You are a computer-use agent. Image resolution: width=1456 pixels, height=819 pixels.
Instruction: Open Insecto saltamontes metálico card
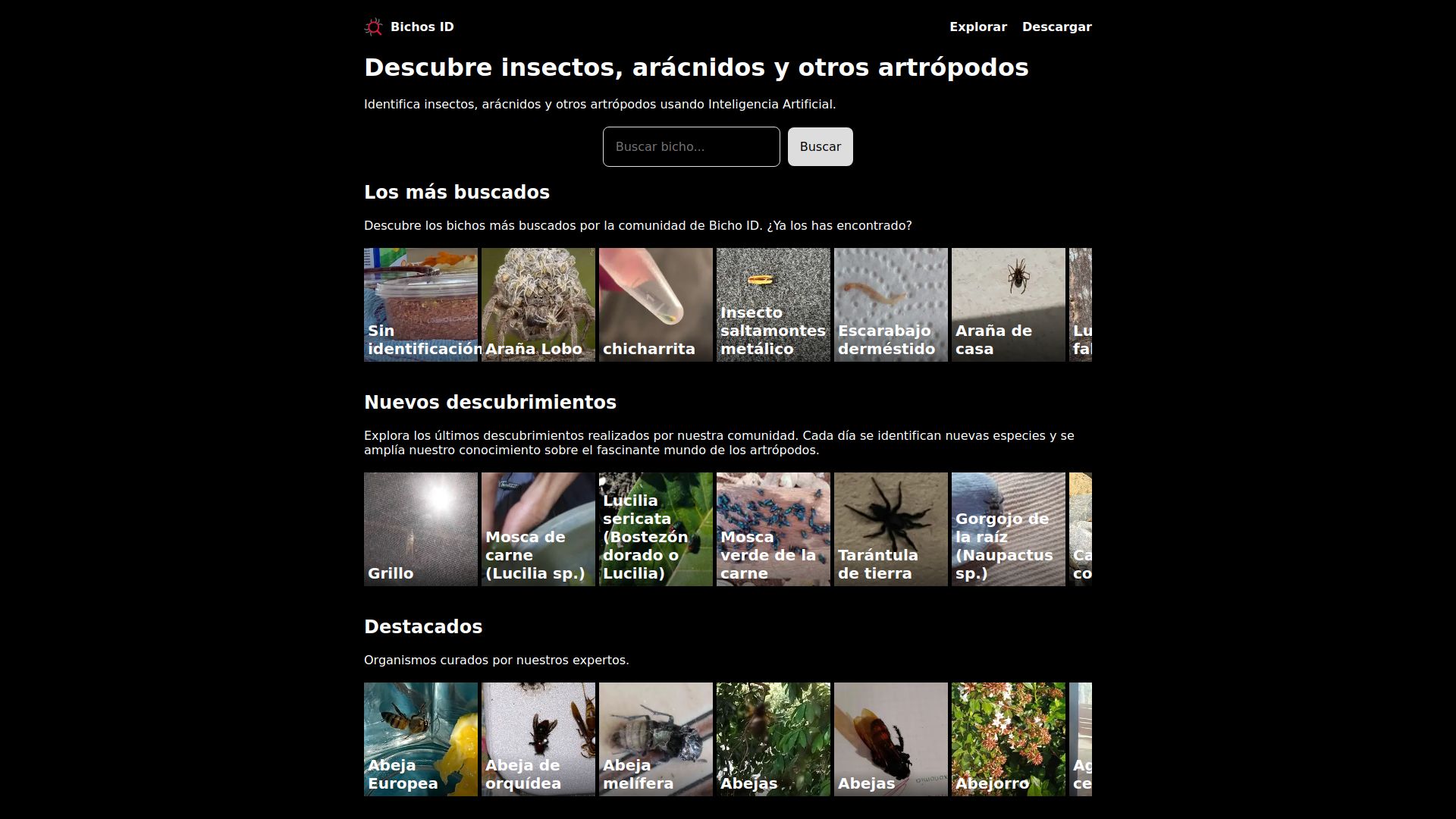point(773,305)
